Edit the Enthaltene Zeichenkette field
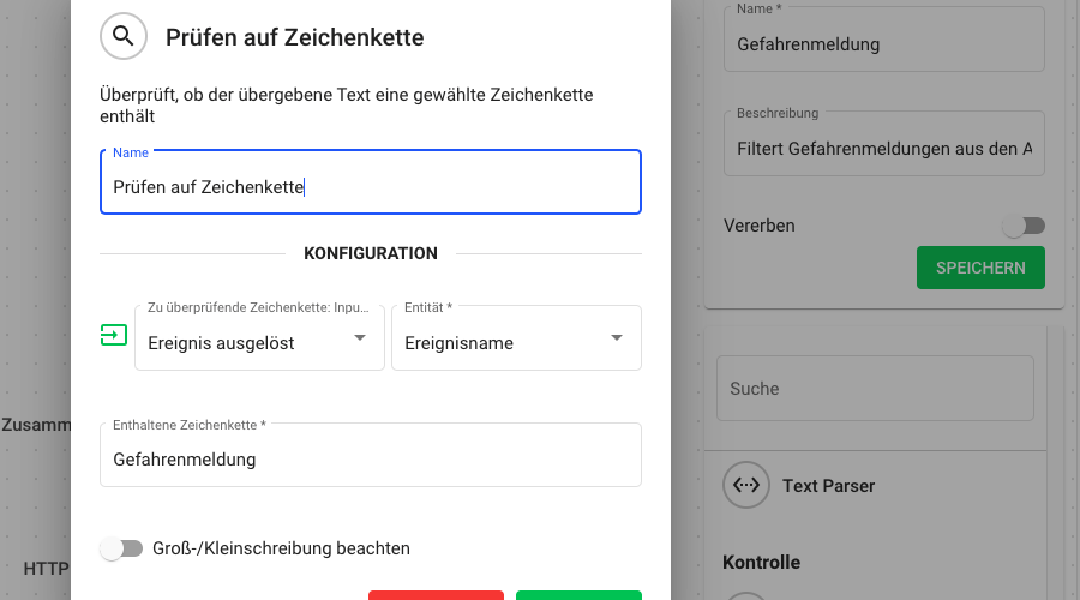The image size is (1080, 600). 370,459
